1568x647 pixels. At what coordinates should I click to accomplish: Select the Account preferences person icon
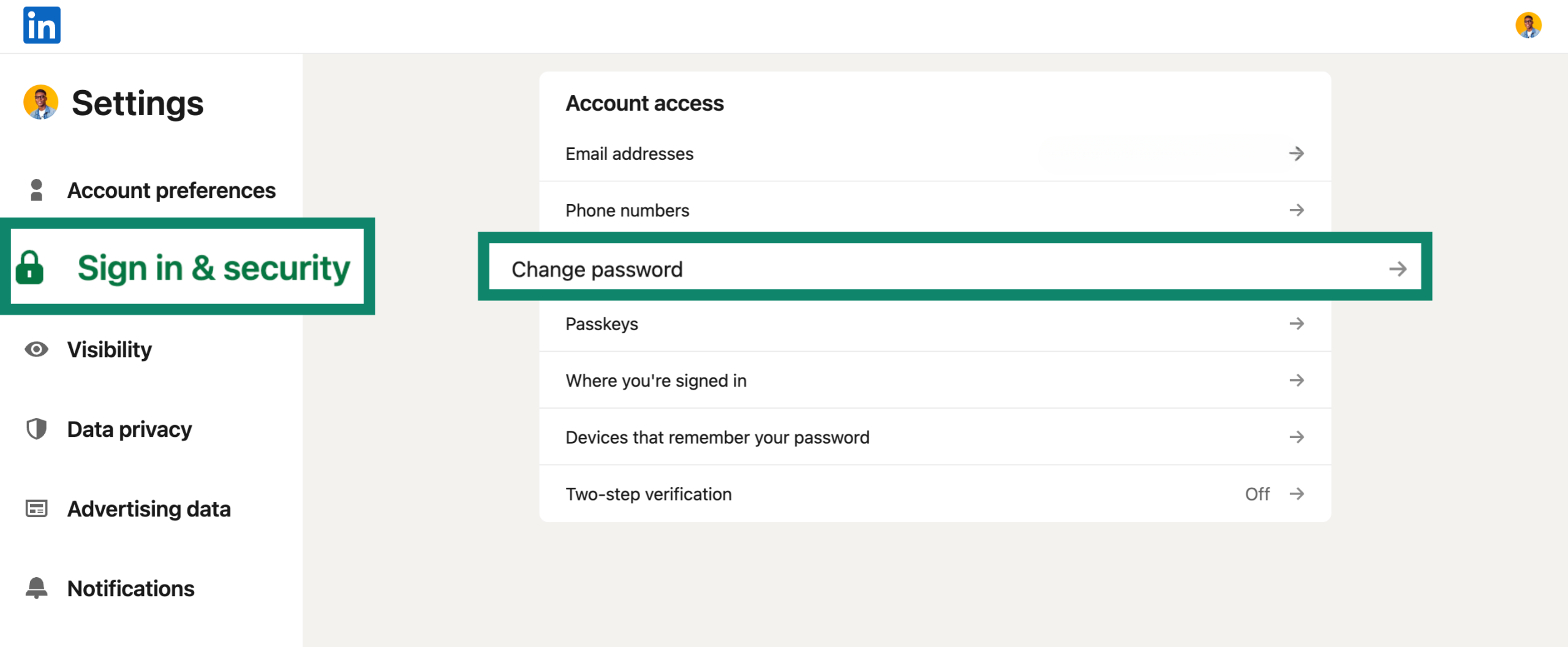pos(37,190)
